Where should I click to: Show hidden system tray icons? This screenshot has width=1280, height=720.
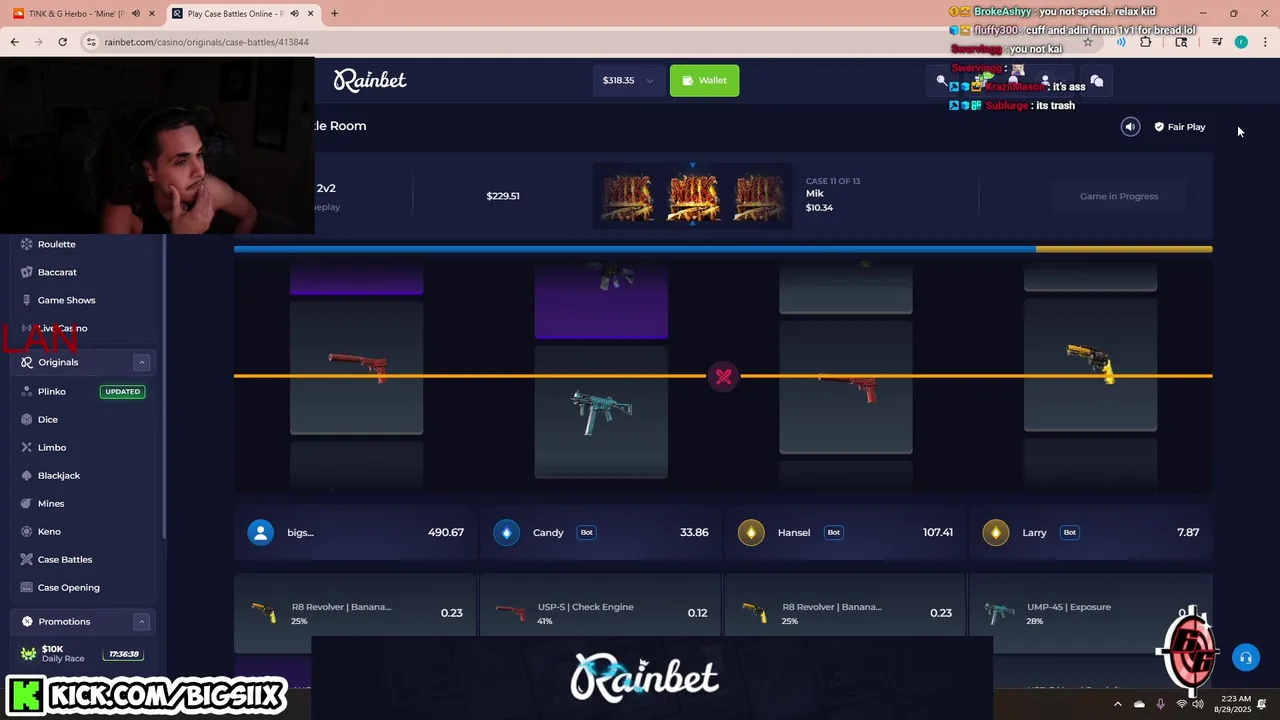pos(1118,704)
